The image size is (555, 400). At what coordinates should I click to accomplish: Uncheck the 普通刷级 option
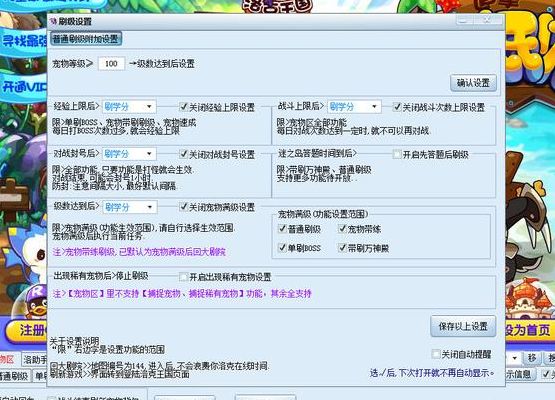282,229
